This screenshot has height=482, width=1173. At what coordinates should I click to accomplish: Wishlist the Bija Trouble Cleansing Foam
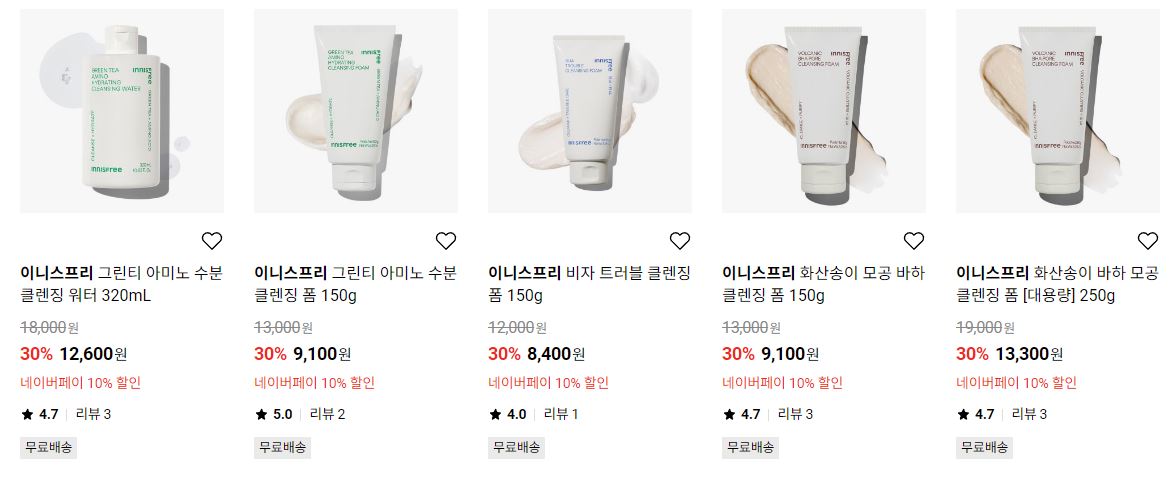tap(679, 241)
